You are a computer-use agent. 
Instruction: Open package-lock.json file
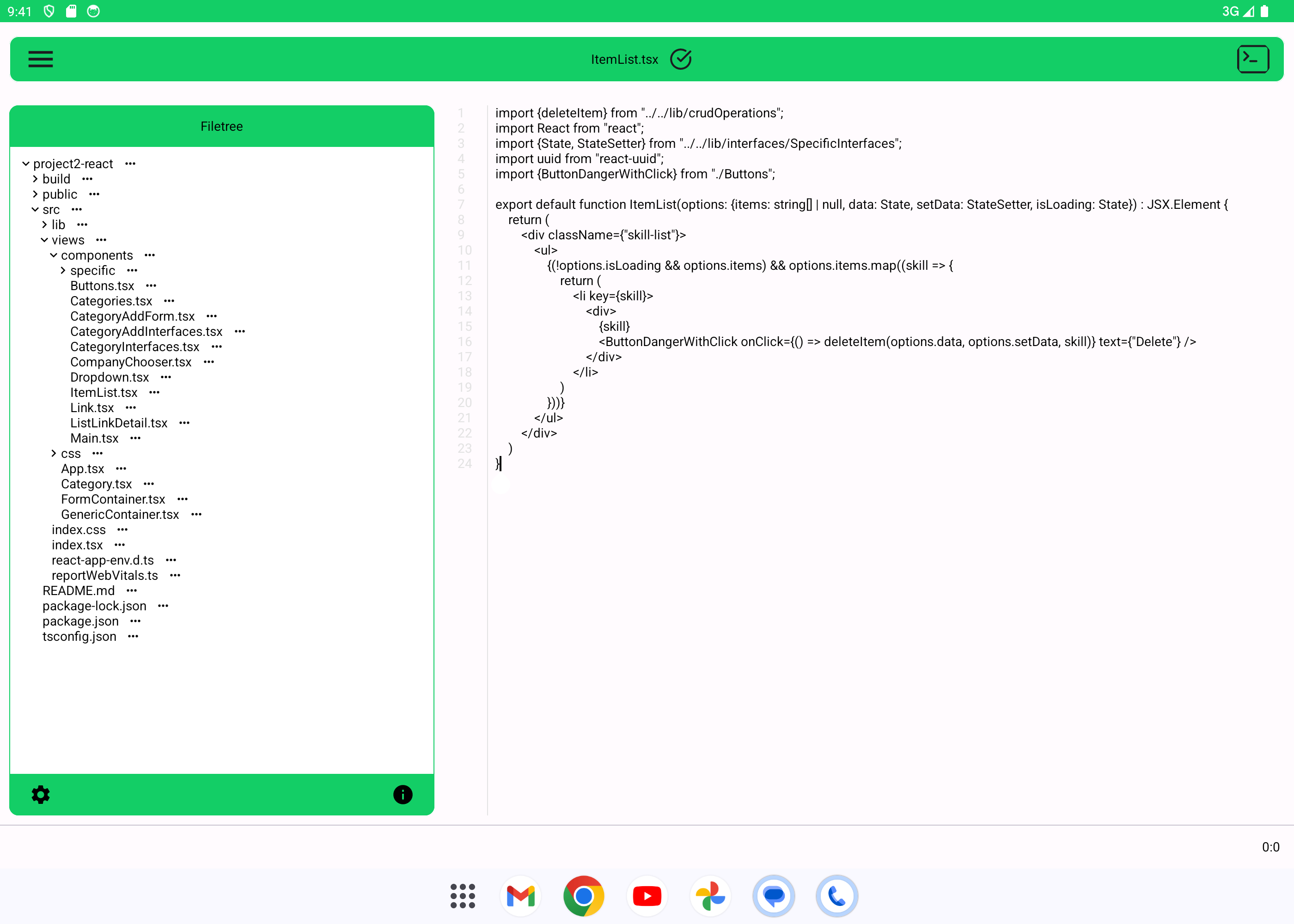[x=94, y=606]
